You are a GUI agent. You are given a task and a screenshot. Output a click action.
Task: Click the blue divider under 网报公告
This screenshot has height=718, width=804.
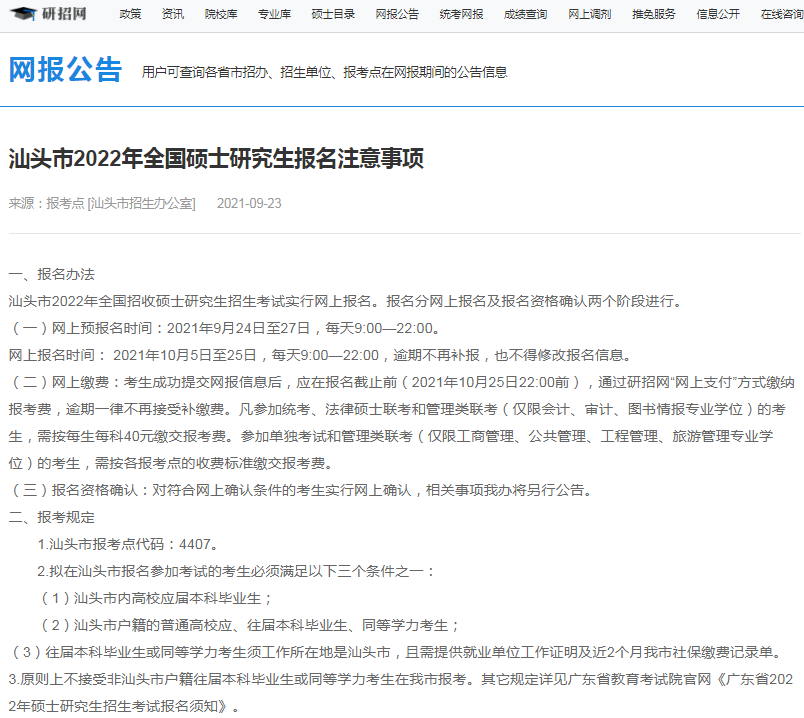pos(402,100)
